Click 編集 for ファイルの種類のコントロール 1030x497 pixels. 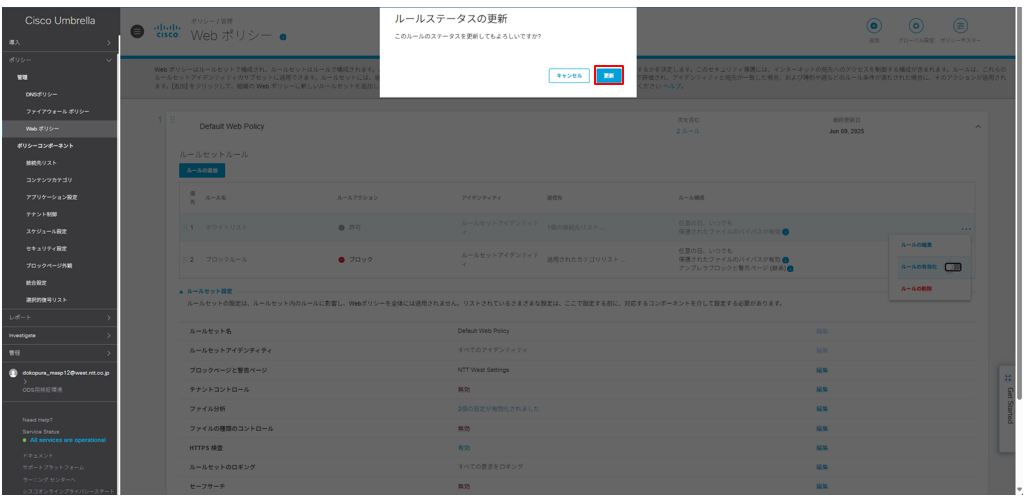coord(822,429)
